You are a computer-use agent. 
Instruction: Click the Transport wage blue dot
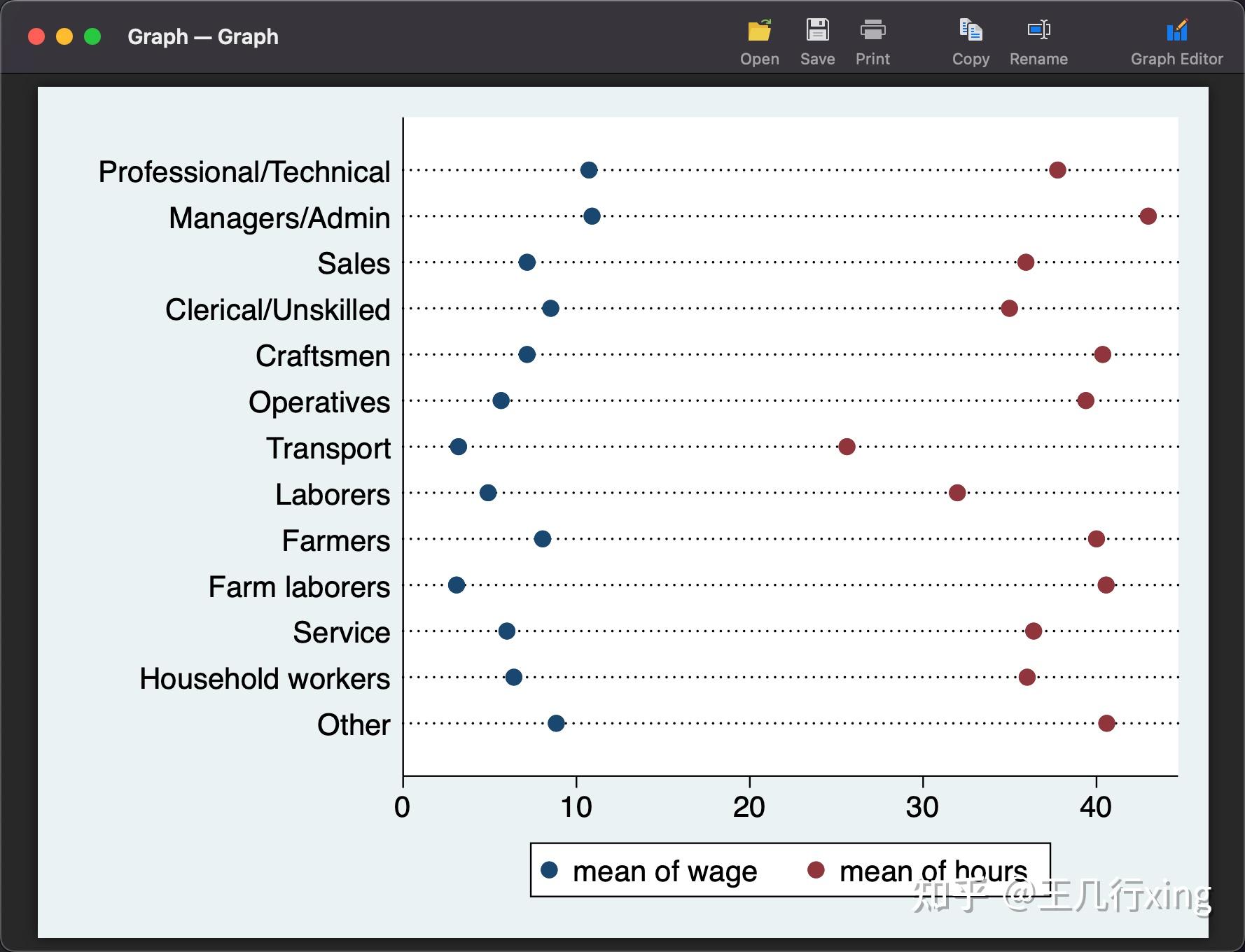click(x=459, y=447)
